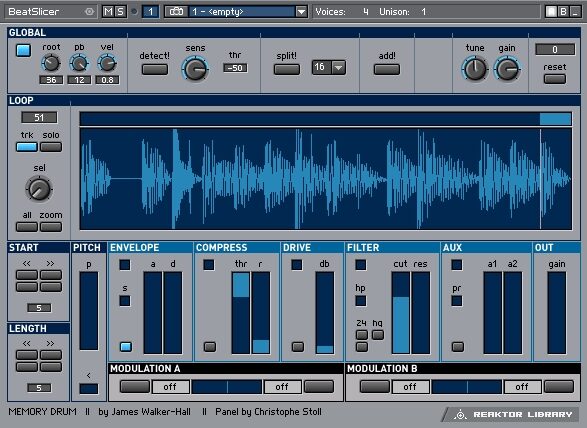Toggle the eye visibility icon beside BeatSlicer
587x428 pixels.
tap(89, 12)
